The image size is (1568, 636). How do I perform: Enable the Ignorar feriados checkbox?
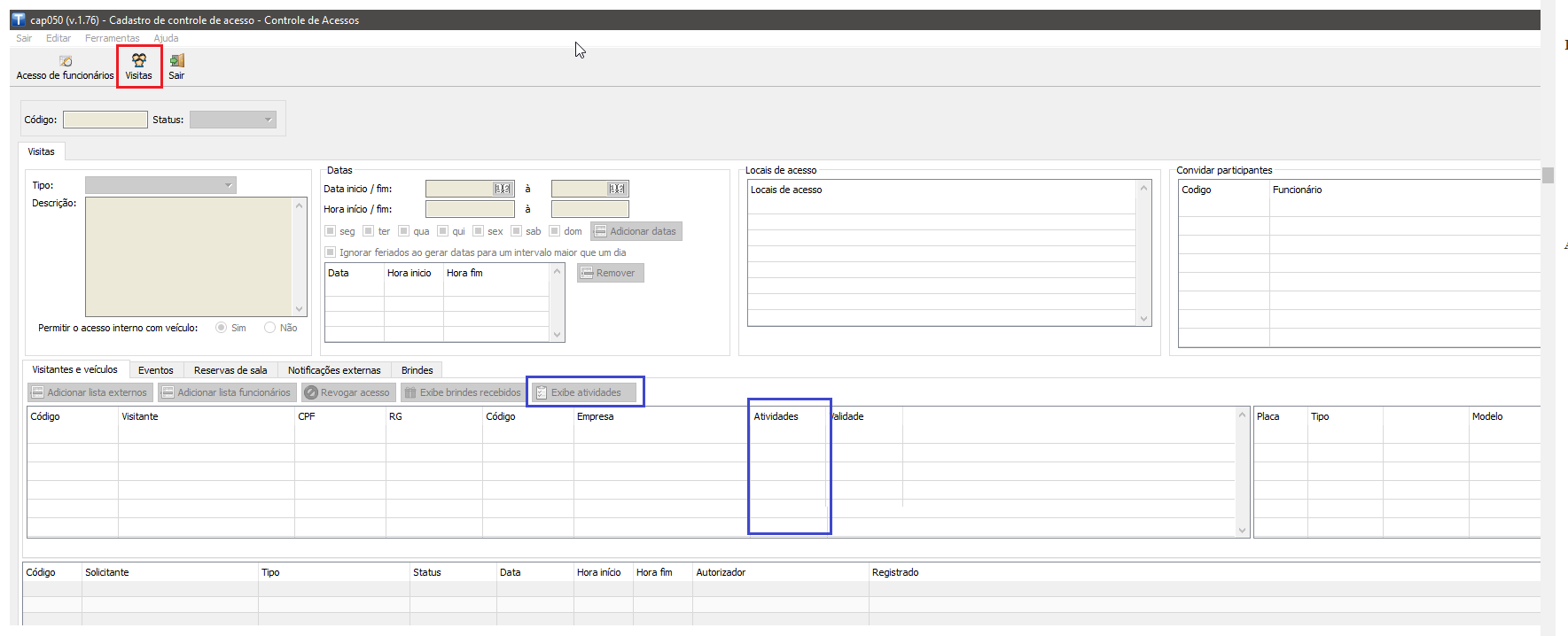coord(331,252)
